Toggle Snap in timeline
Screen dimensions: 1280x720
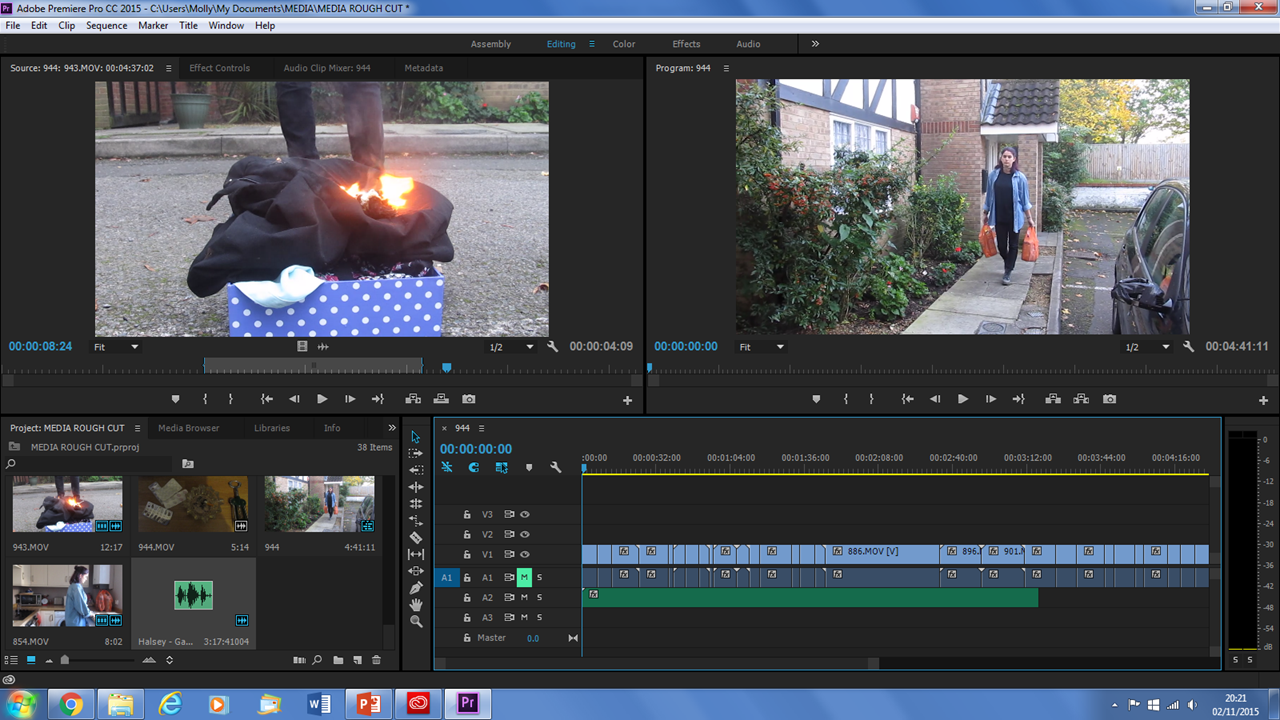474,467
